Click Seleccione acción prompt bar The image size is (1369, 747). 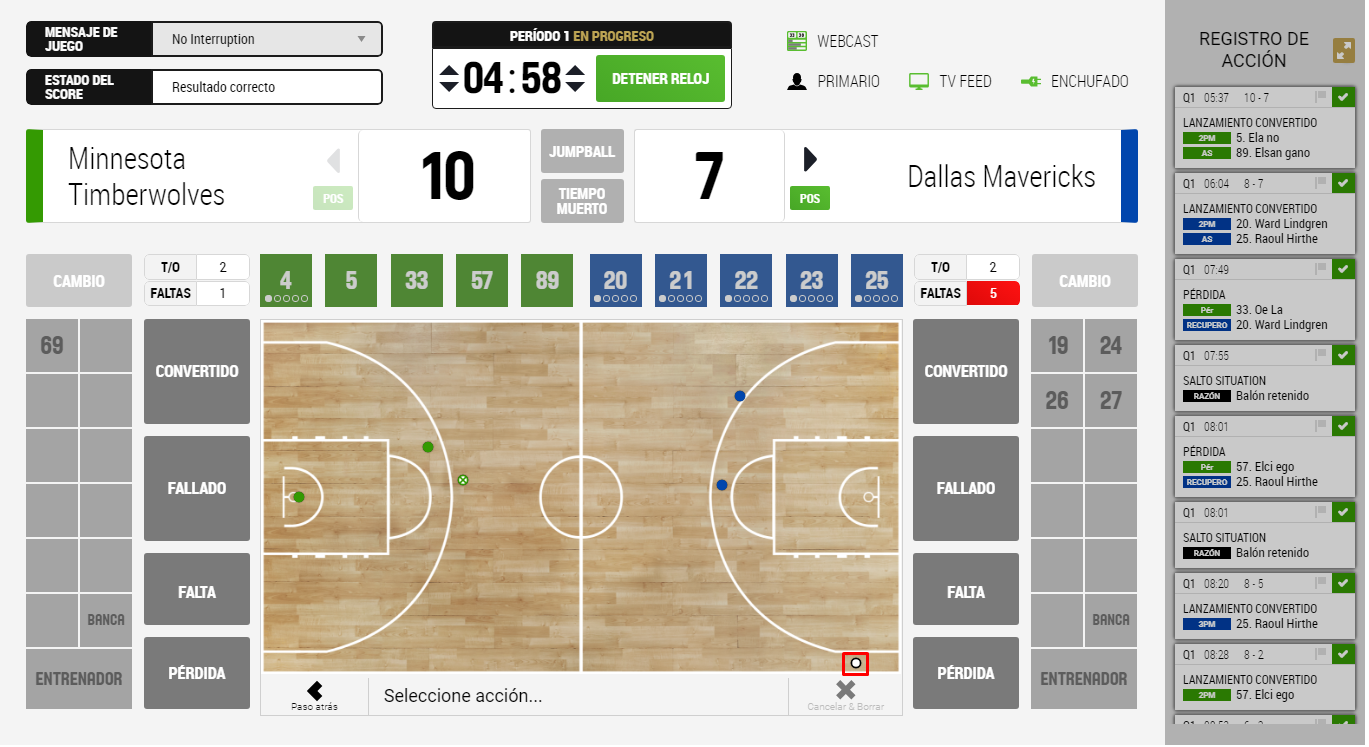tap(578, 696)
